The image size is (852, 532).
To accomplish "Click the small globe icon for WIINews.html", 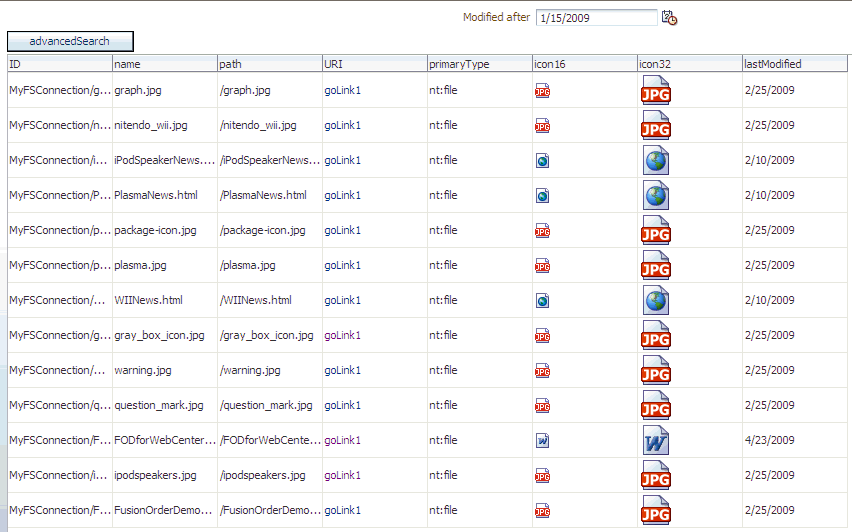I will (x=542, y=301).
